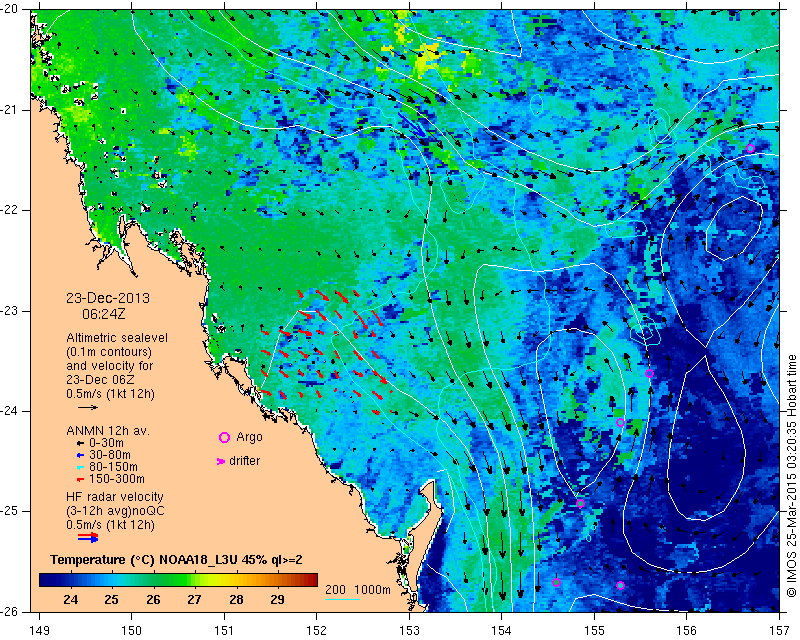Viewport: 800px width, 640px height.
Task: Click the magenta Argo circle legend symbol
Action: (x=224, y=437)
